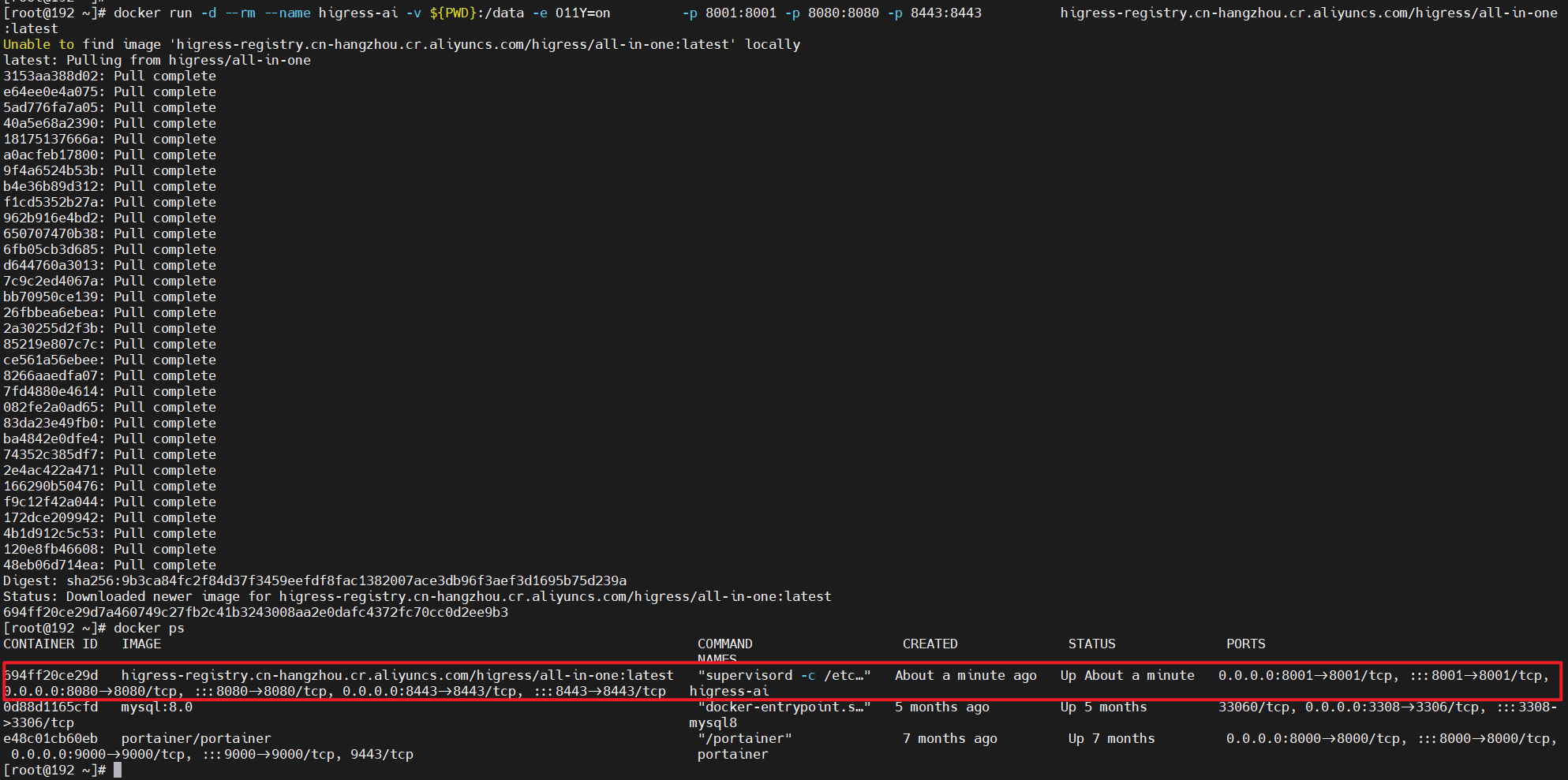Screen dimensions: 1568x780
Task: Click layer line a0acfeb17800 Pull complete
Action: tap(110, 155)
